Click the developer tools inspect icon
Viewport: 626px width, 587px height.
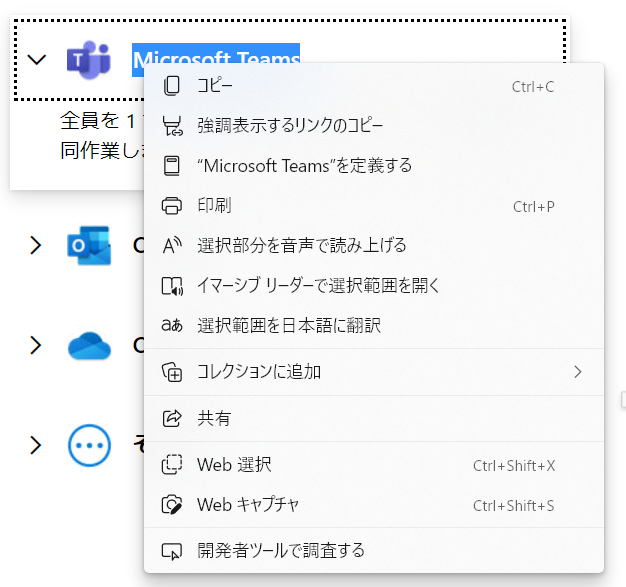point(172,551)
